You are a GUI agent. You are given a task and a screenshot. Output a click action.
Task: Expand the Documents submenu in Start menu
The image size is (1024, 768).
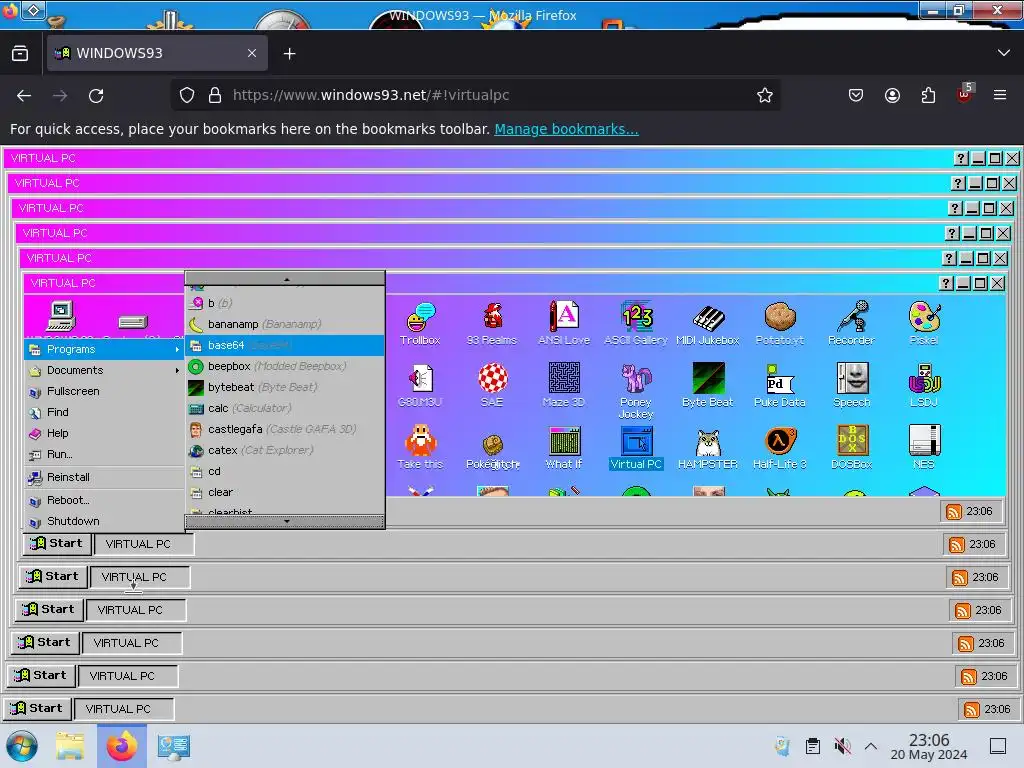pos(104,370)
